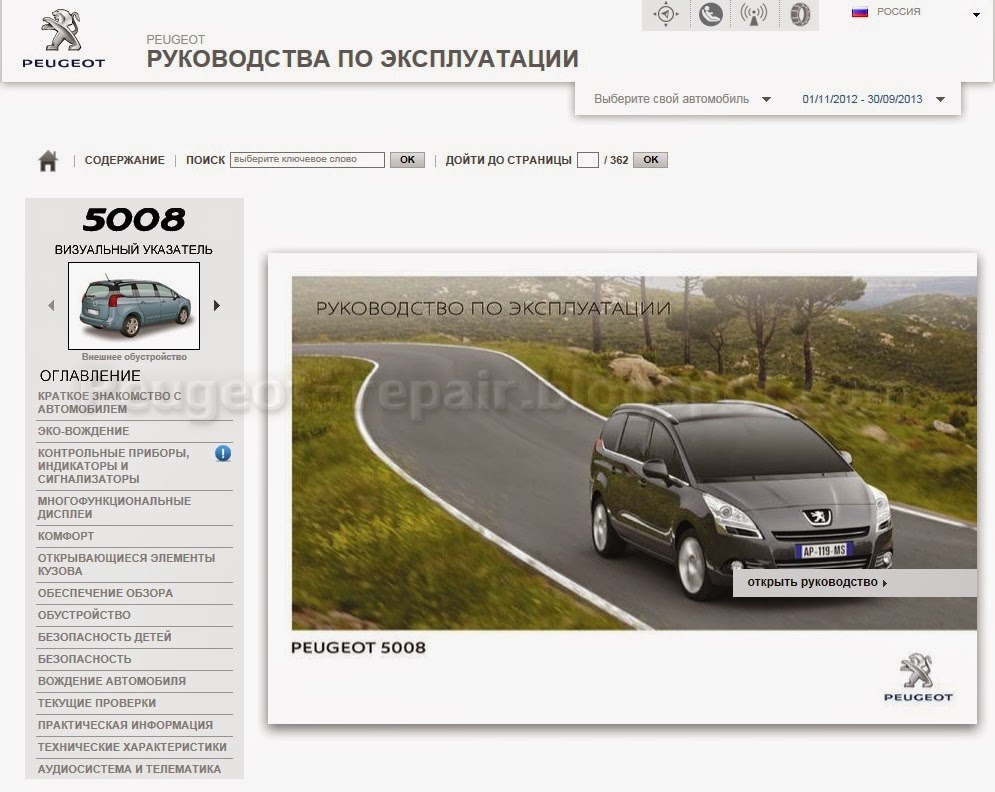The width and height of the screenshot is (995, 792).
Task: Open Технические характеристики chapter
Action: [x=134, y=747]
